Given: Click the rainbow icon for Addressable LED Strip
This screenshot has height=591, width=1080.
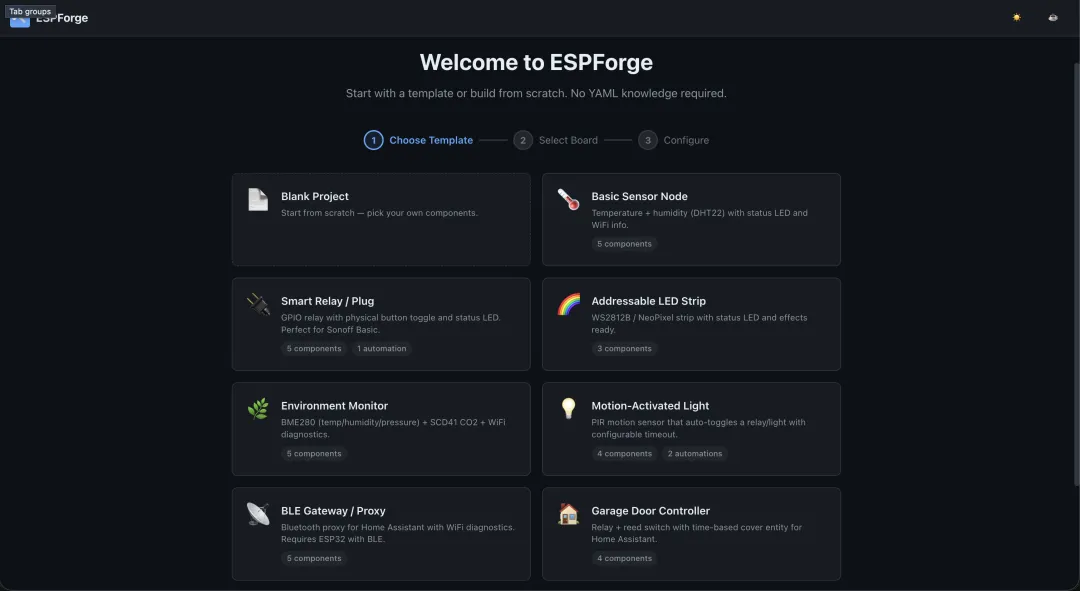Looking at the screenshot, I should pyautogui.click(x=568, y=304).
